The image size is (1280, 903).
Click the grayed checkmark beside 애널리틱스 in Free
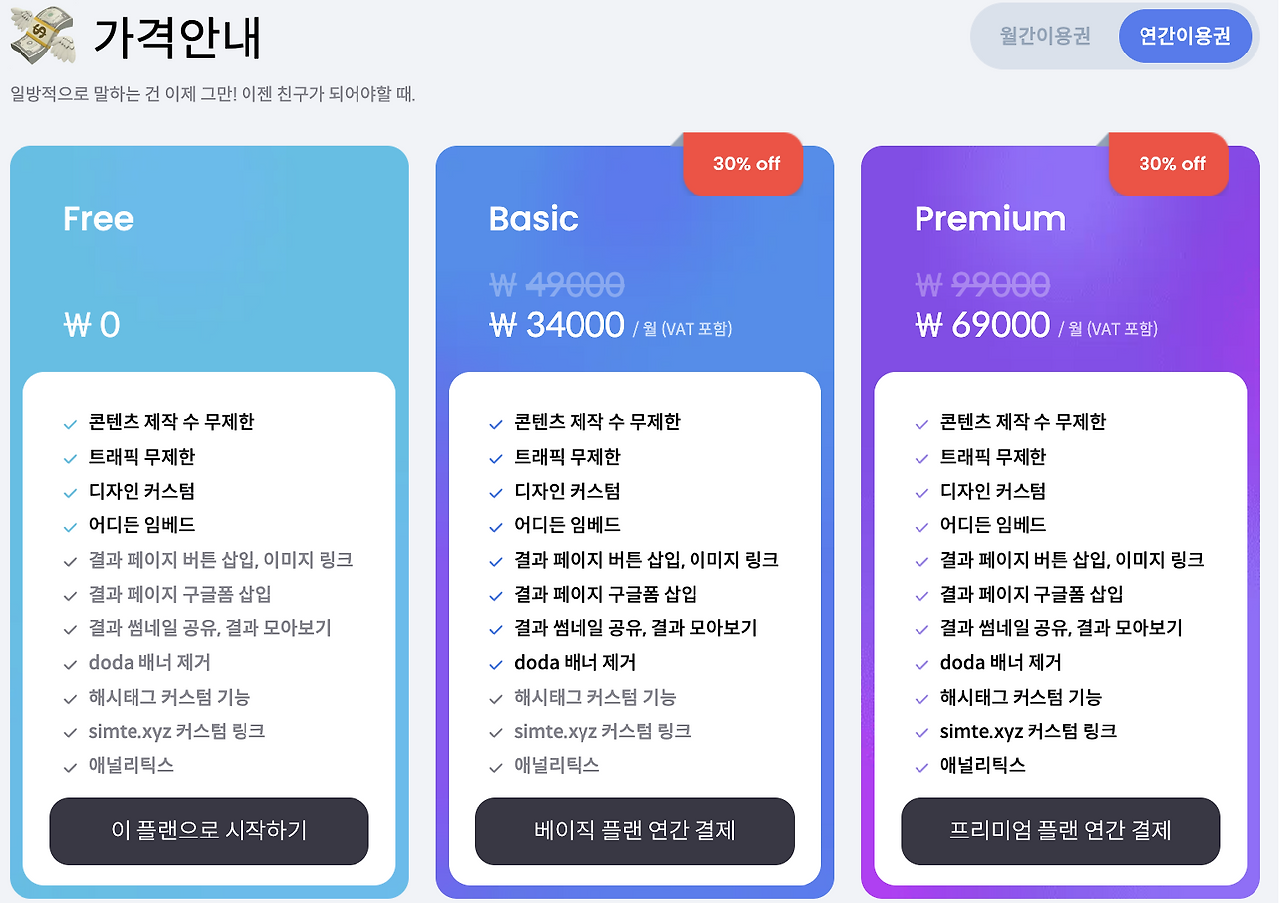(70, 767)
